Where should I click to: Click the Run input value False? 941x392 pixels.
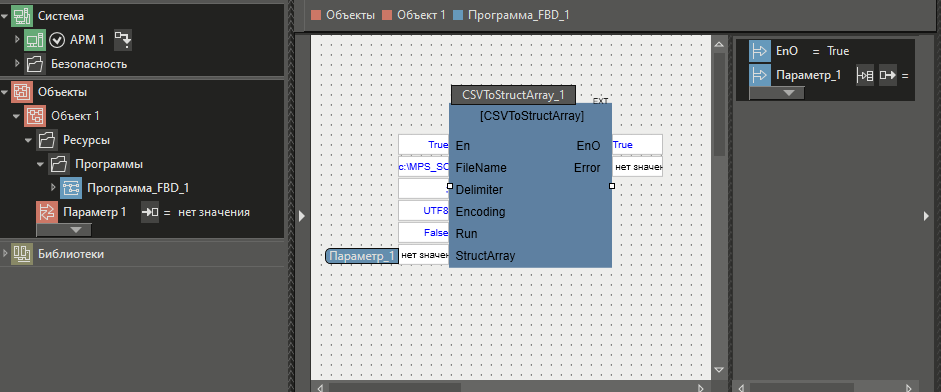pyautogui.click(x=424, y=233)
